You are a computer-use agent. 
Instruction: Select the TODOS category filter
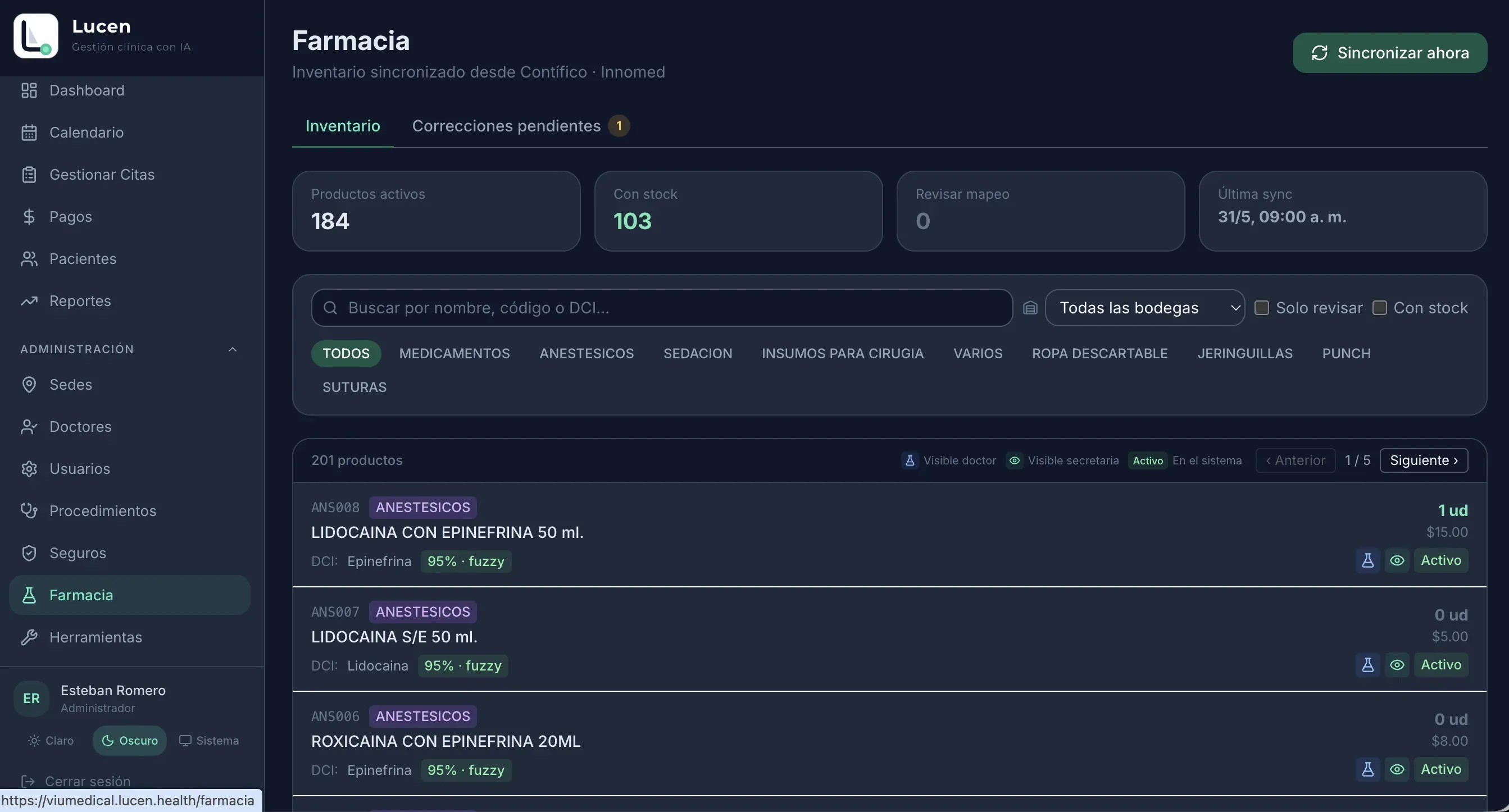tap(346, 354)
